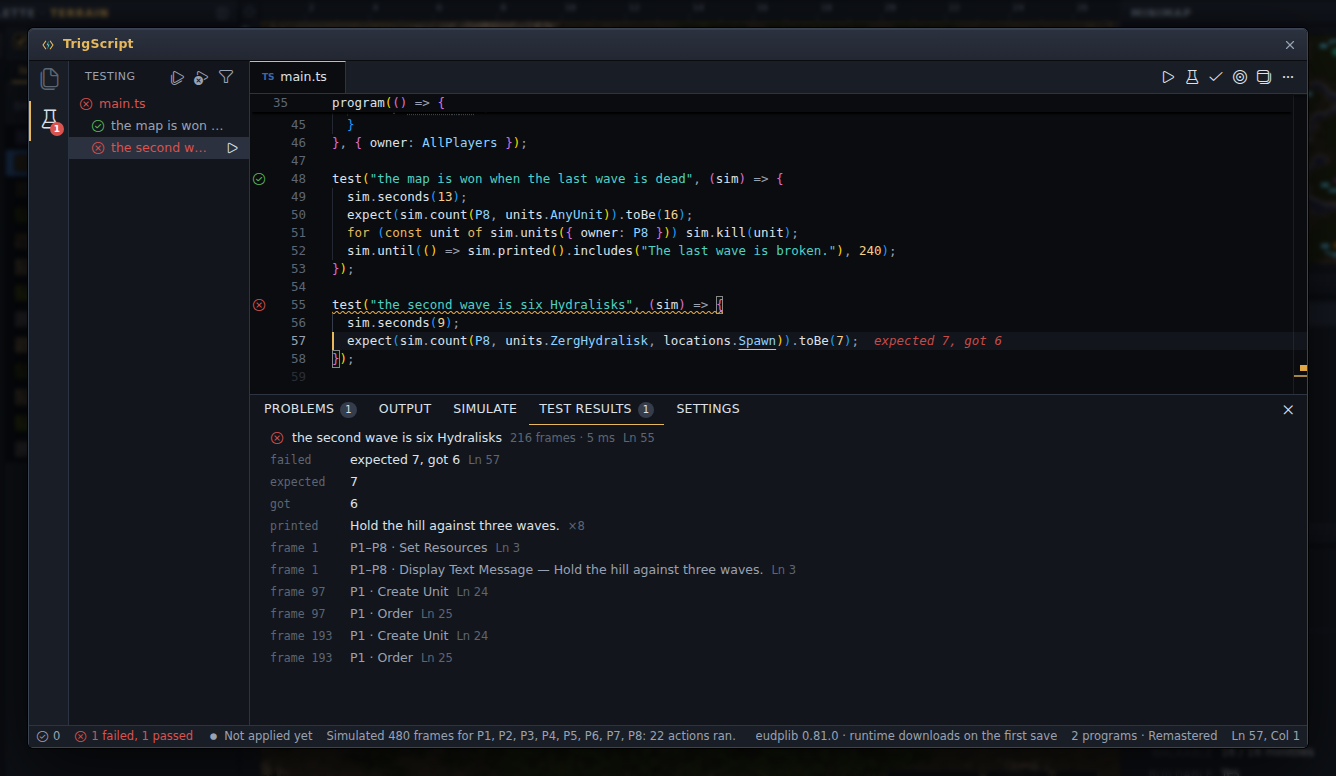
Task: Select main.ts in the Testing tree
Action: (x=159, y=104)
